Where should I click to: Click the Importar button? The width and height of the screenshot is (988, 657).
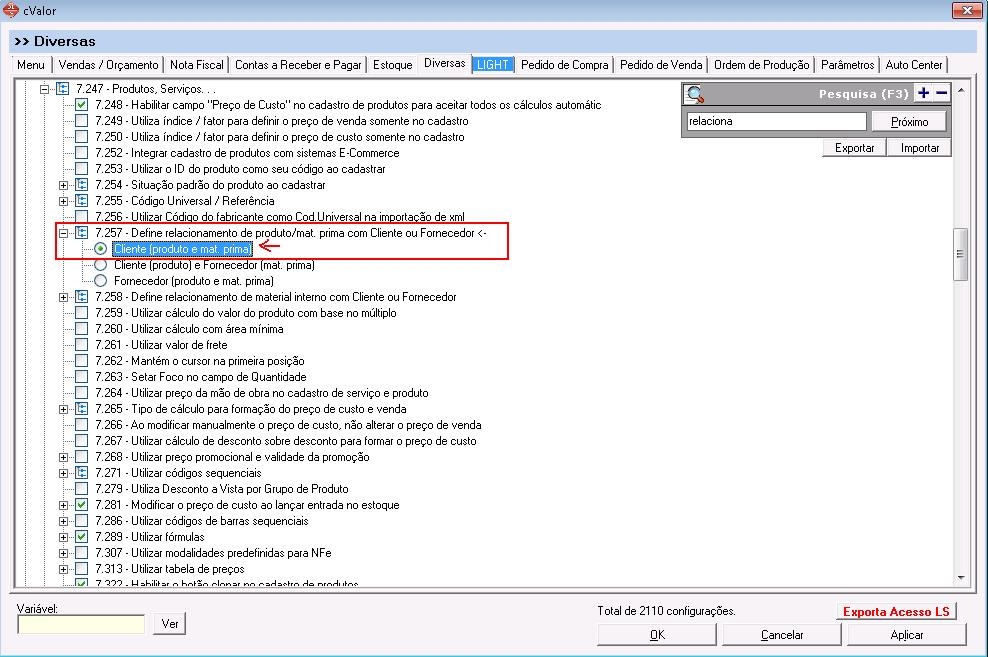(x=919, y=148)
